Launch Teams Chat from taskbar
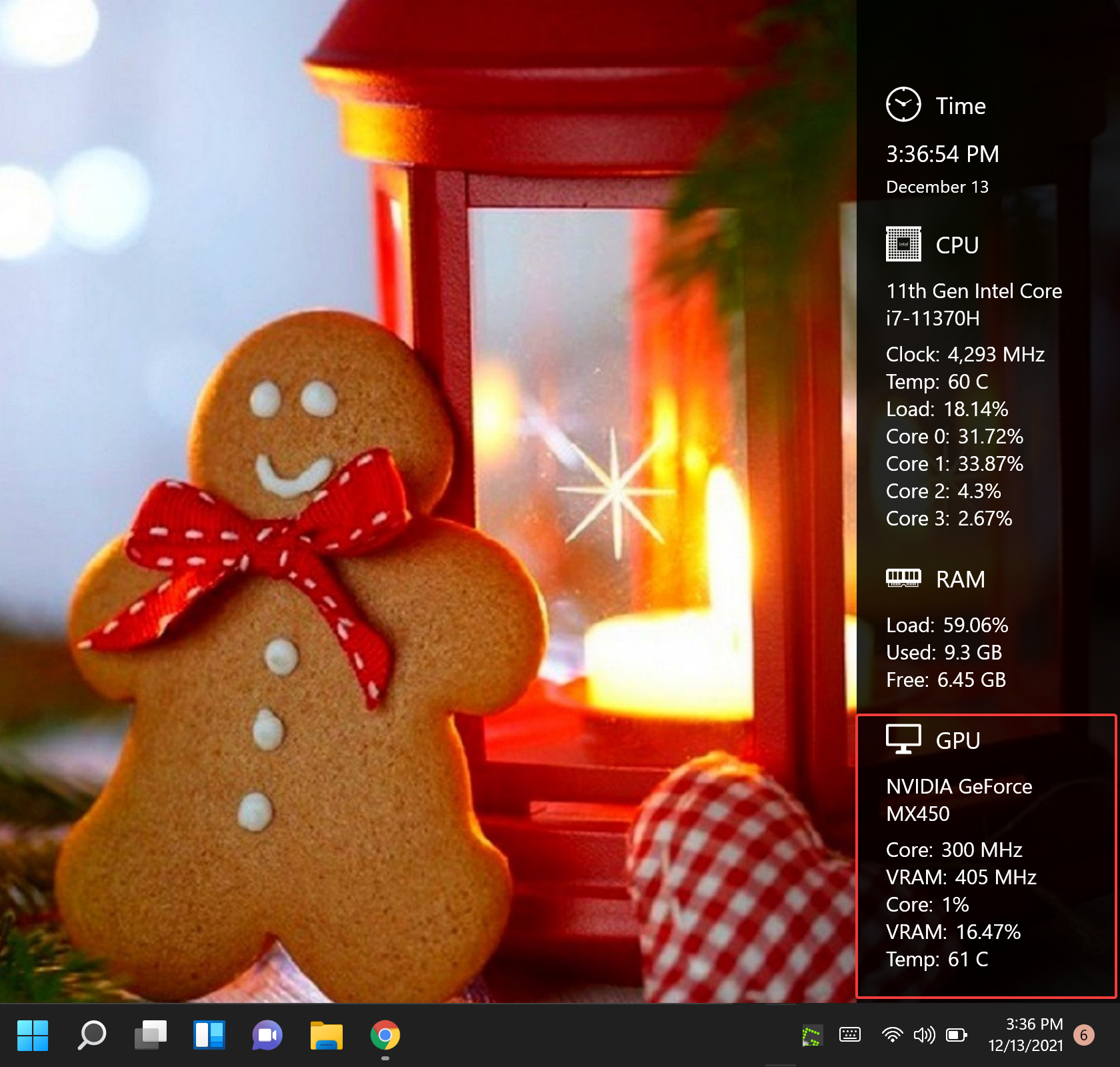Viewport: 1120px width, 1067px height. (x=267, y=1035)
